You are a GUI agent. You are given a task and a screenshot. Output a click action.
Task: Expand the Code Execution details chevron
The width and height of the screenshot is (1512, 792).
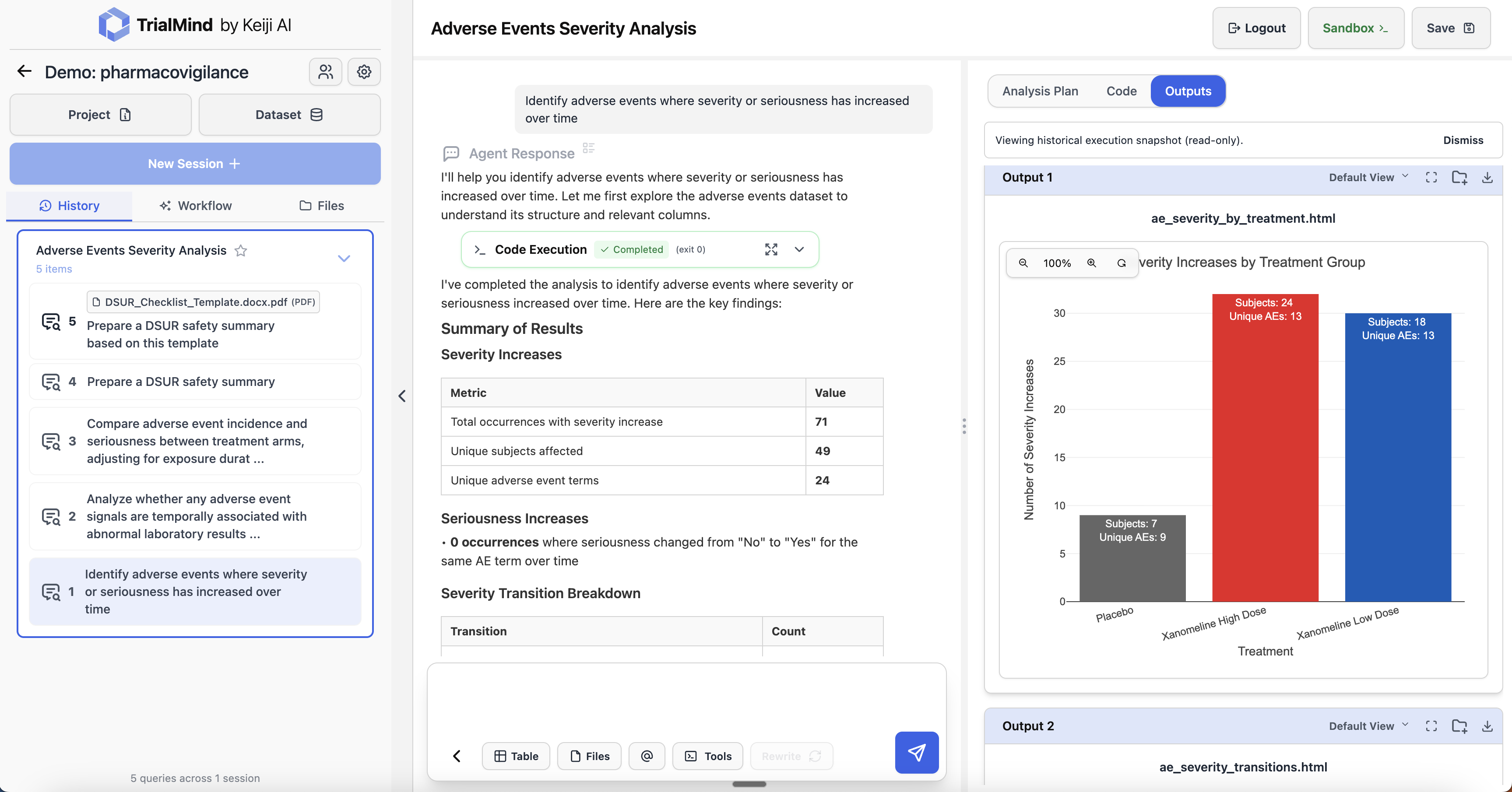799,249
